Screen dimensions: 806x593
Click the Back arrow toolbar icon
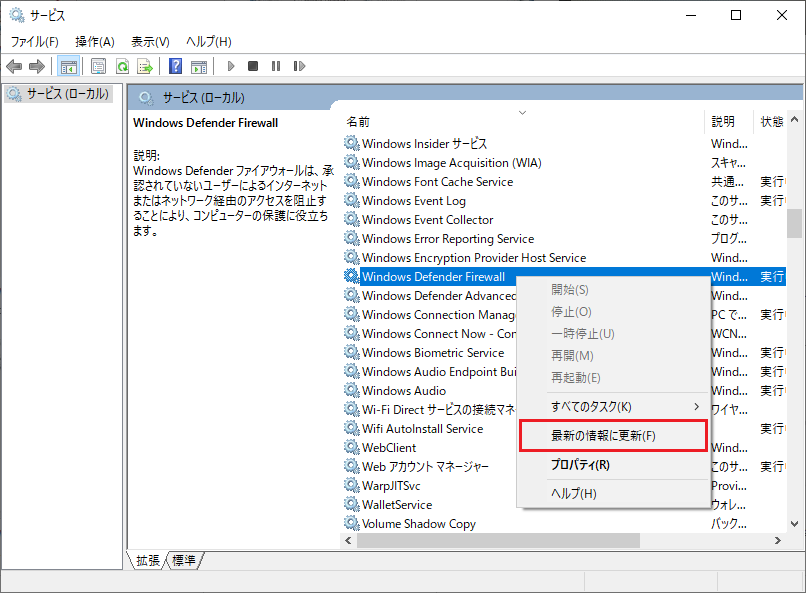pyautogui.click(x=14, y=66)
